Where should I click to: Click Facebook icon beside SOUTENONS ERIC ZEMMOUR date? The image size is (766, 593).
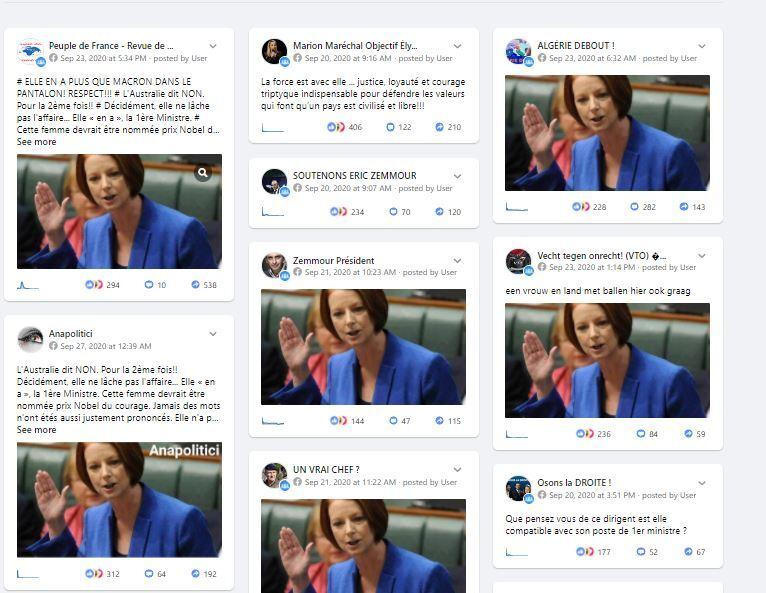[298, 188]
